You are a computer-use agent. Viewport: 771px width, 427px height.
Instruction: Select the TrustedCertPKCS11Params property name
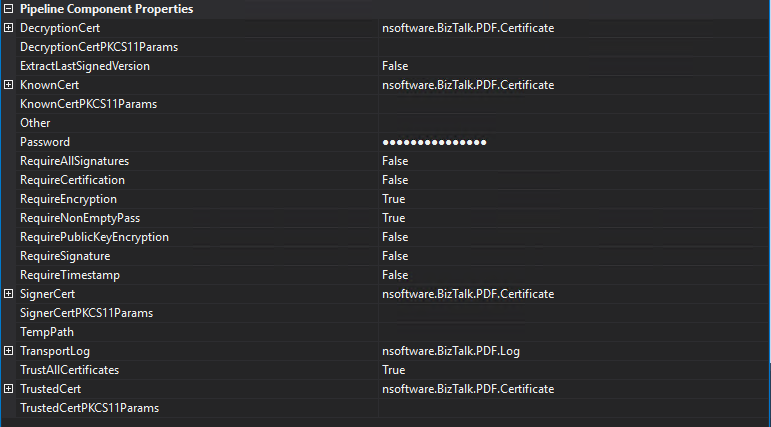tap(89, 408)
